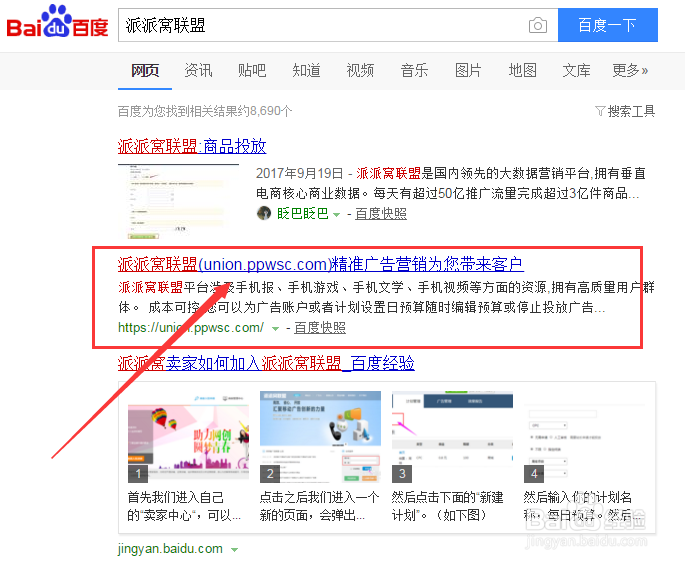Open 百度快照 for the 商品投放 result

[381, 213]
